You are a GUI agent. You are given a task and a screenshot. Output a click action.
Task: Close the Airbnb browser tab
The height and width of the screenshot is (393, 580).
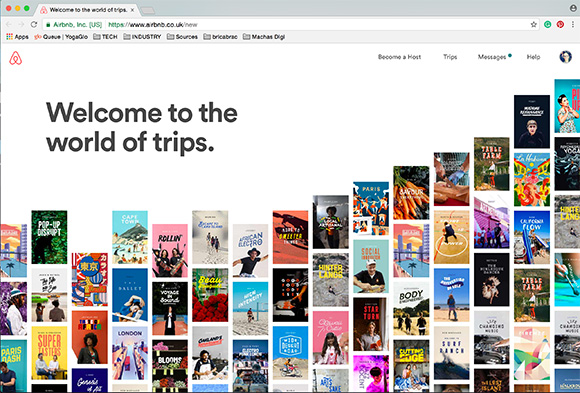132,10
